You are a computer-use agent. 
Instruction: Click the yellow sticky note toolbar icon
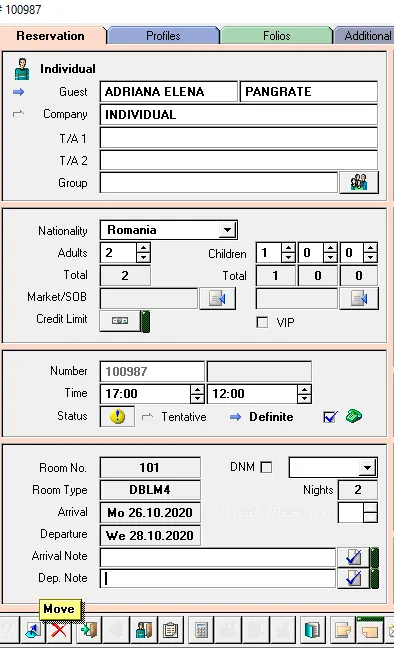[x=370, y=630]
